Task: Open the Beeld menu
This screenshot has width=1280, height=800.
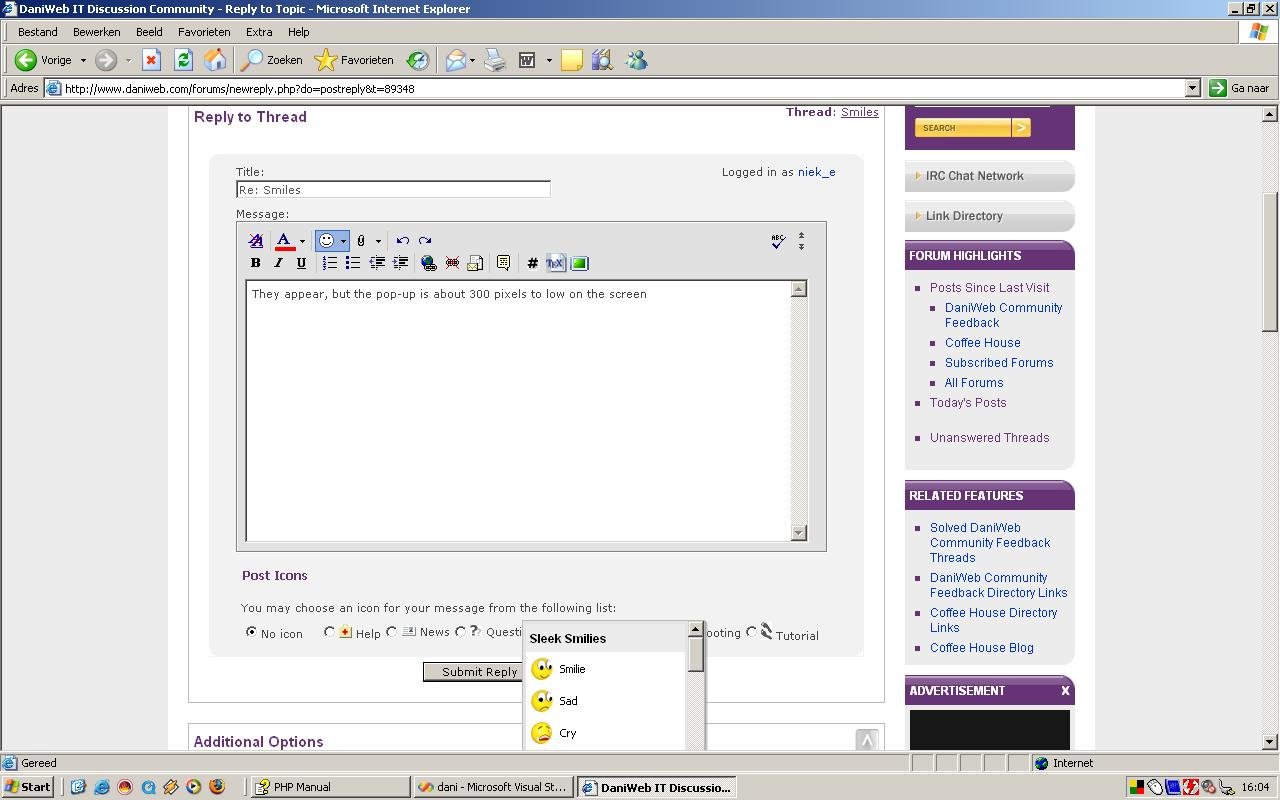Action: pyautogui.click(x=149, y=32)
